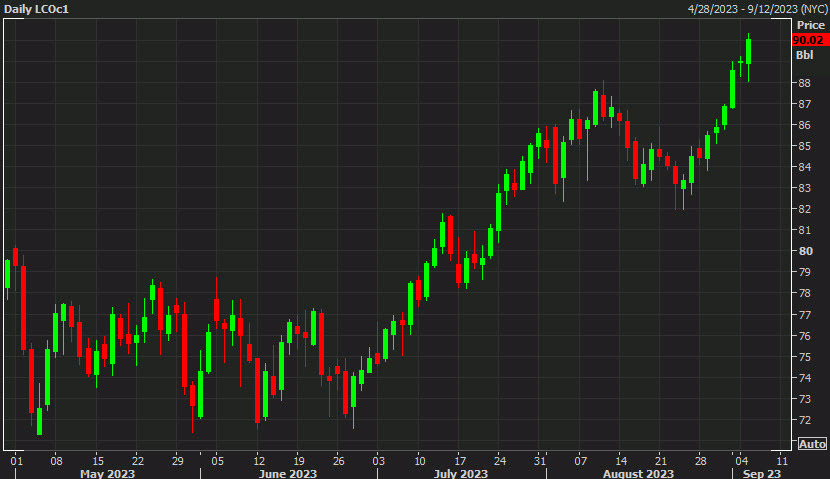Click the 87 price axis label
This screenshot has width=830, height=479.
[x=805, y=104]
